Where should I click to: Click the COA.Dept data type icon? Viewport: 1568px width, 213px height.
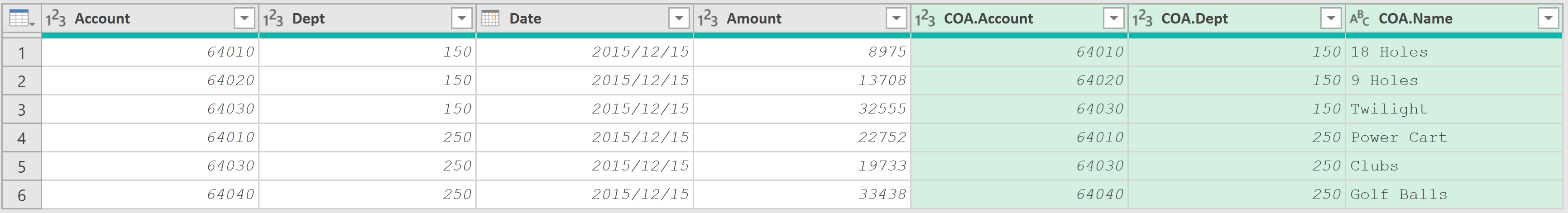click(x=1142, y=19)
